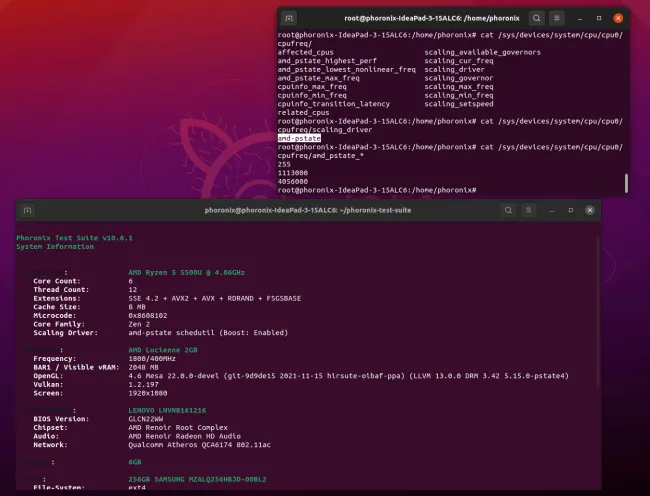Close the phoronix-test-suite terminal window
This screenshot has height=496, width=650.
pos(589,210)
